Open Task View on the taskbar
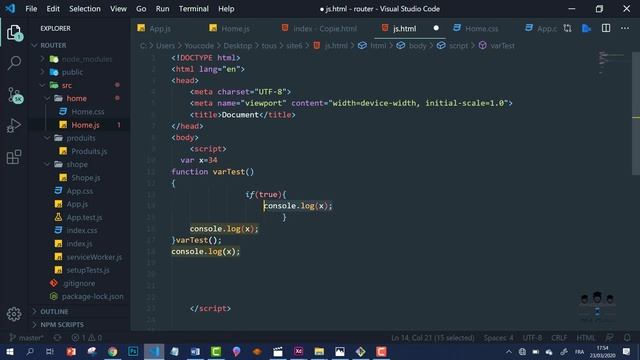This screenshot has height=360, width=640. [x=50, y=351]
